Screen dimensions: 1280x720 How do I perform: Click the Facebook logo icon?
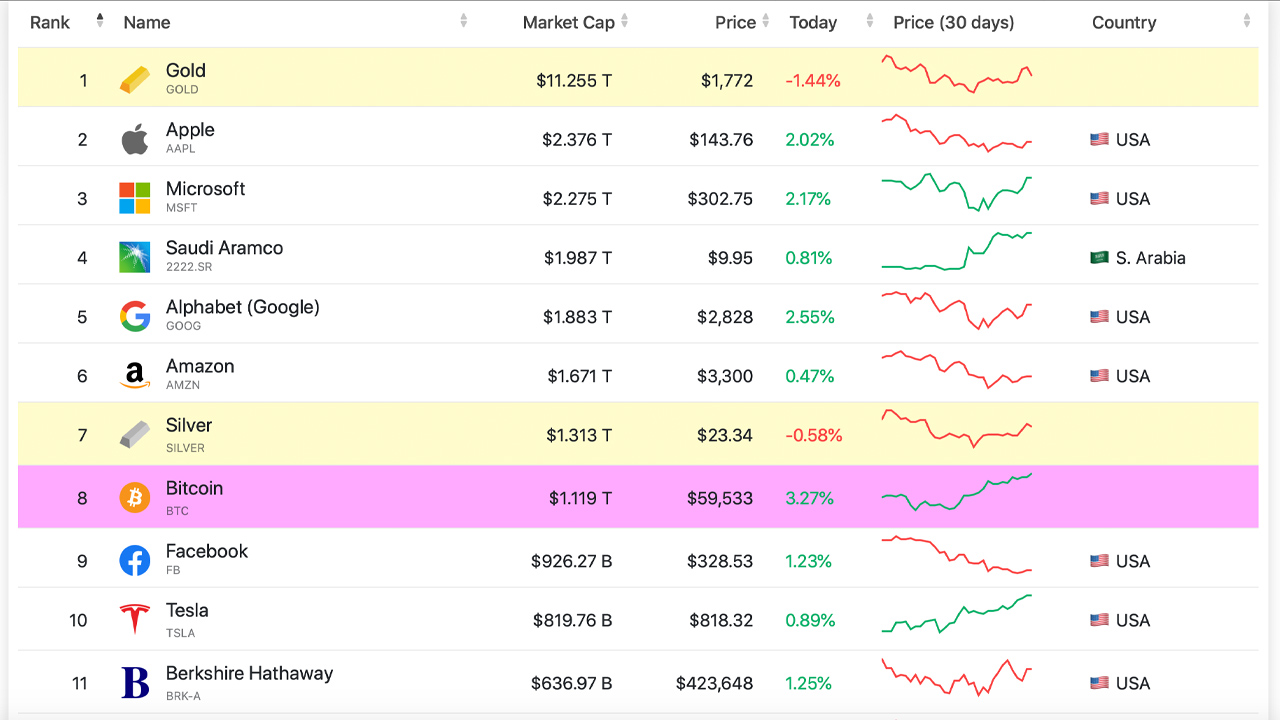[x=135, y=560]
